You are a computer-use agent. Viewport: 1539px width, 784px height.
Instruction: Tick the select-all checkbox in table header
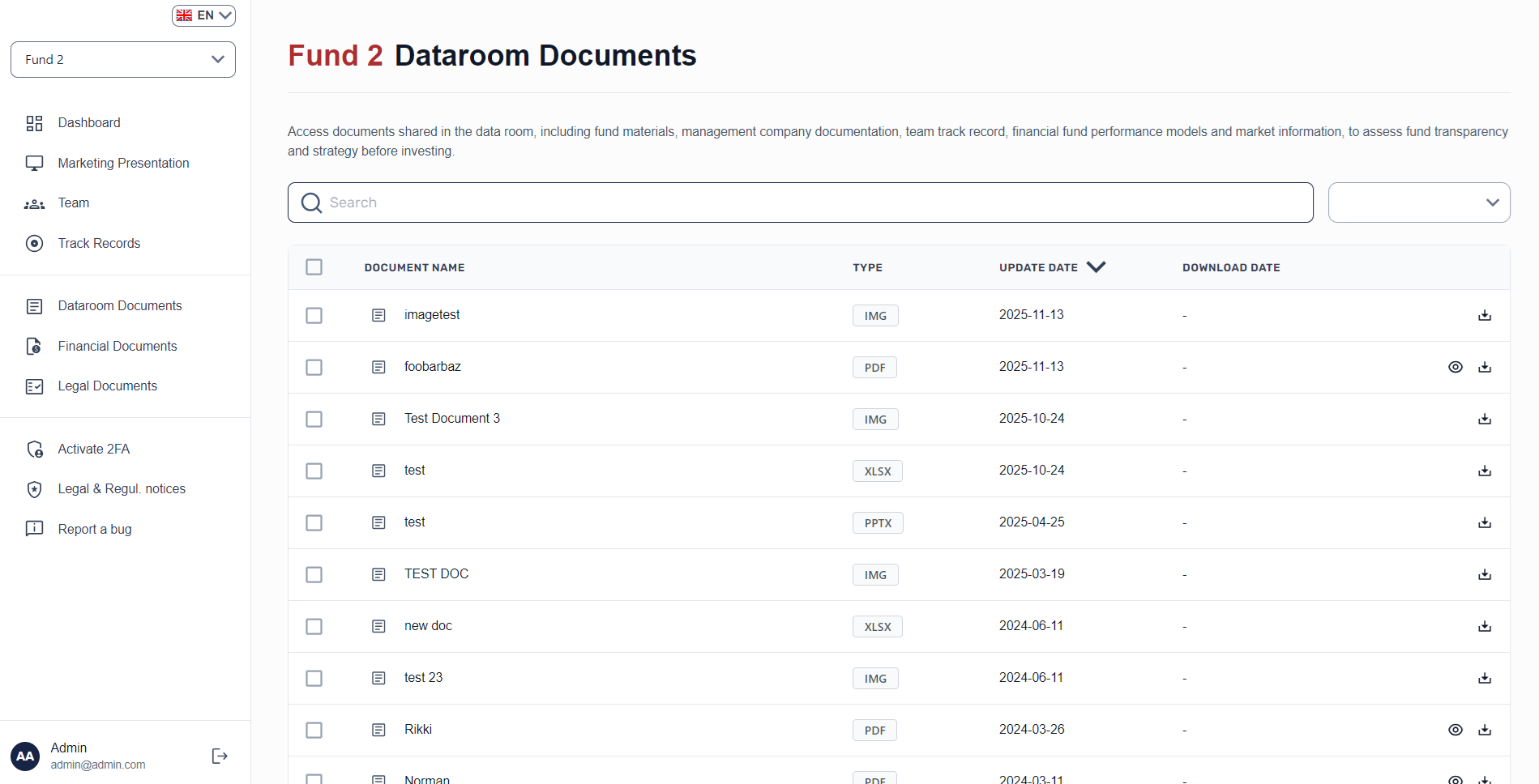click(x=314, y=267)
